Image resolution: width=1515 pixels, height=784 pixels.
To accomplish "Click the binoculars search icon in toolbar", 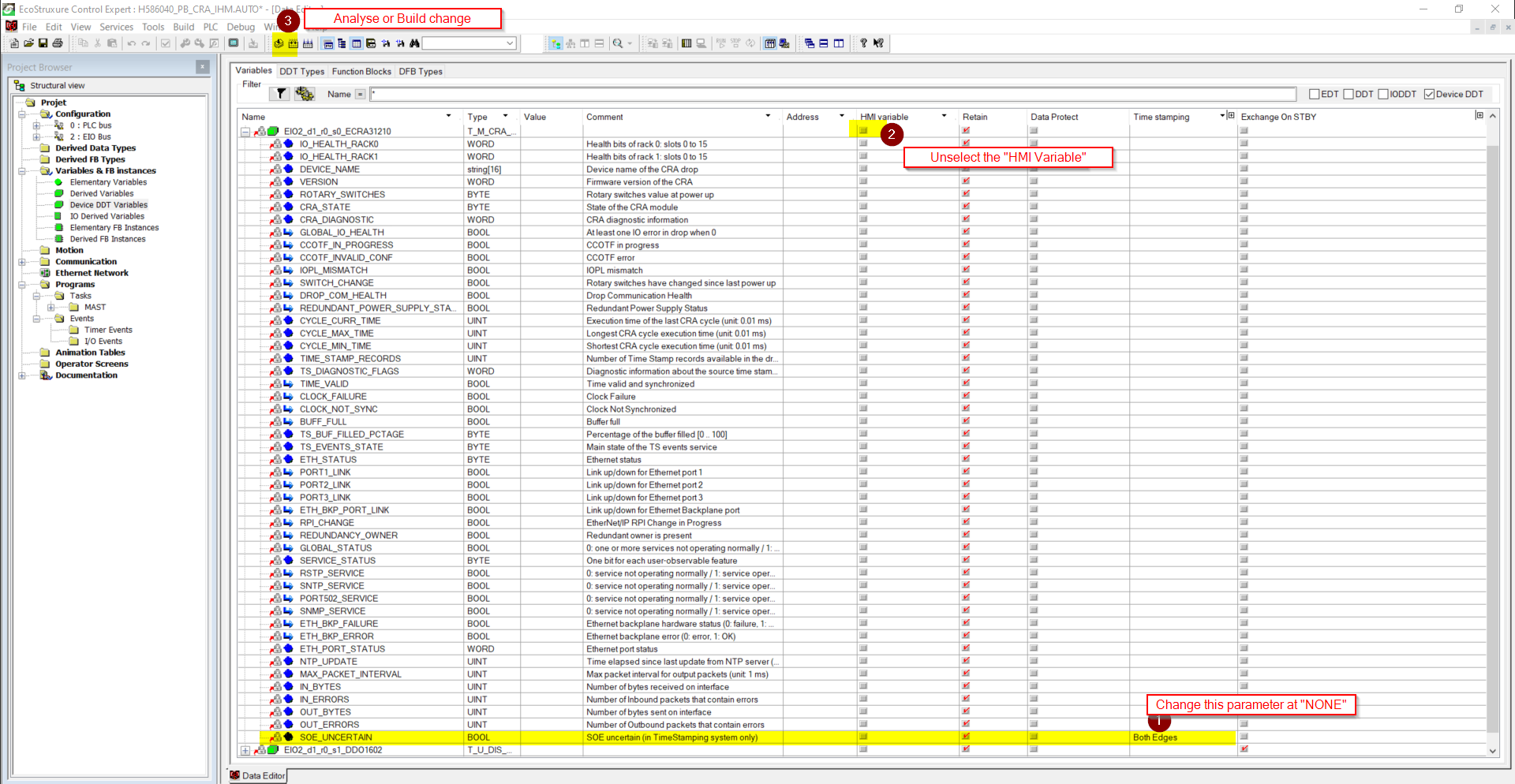I will pyautogui.click(x=414, y=43).
